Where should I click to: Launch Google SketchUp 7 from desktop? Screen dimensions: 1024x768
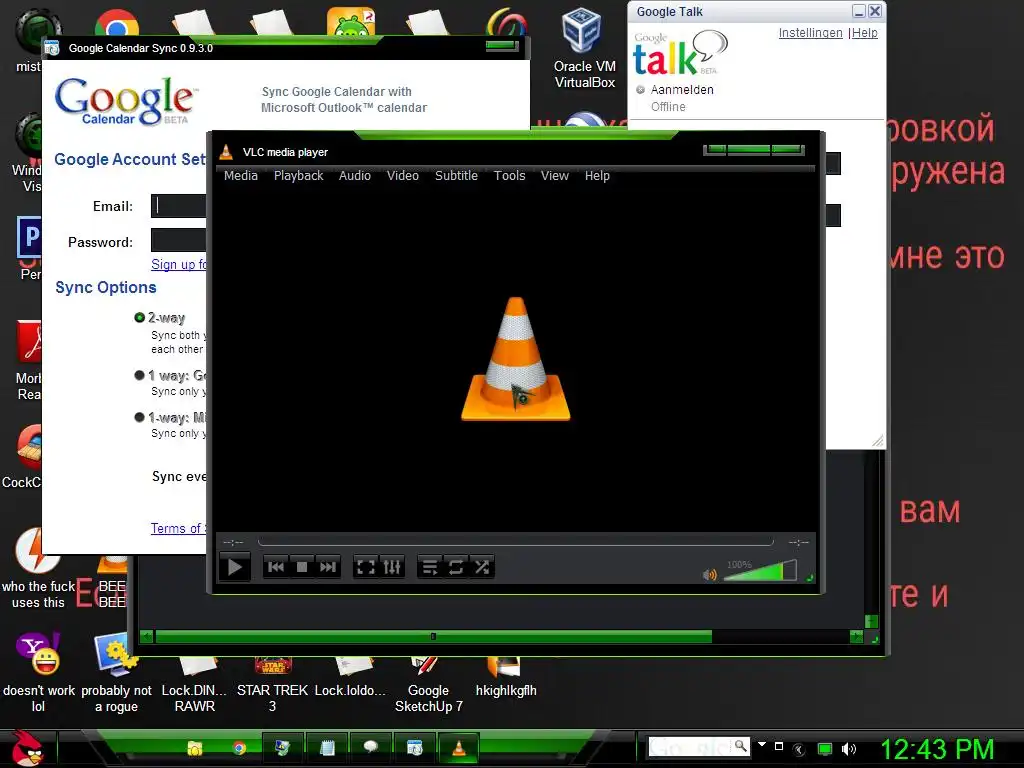(x=428, y=686)
